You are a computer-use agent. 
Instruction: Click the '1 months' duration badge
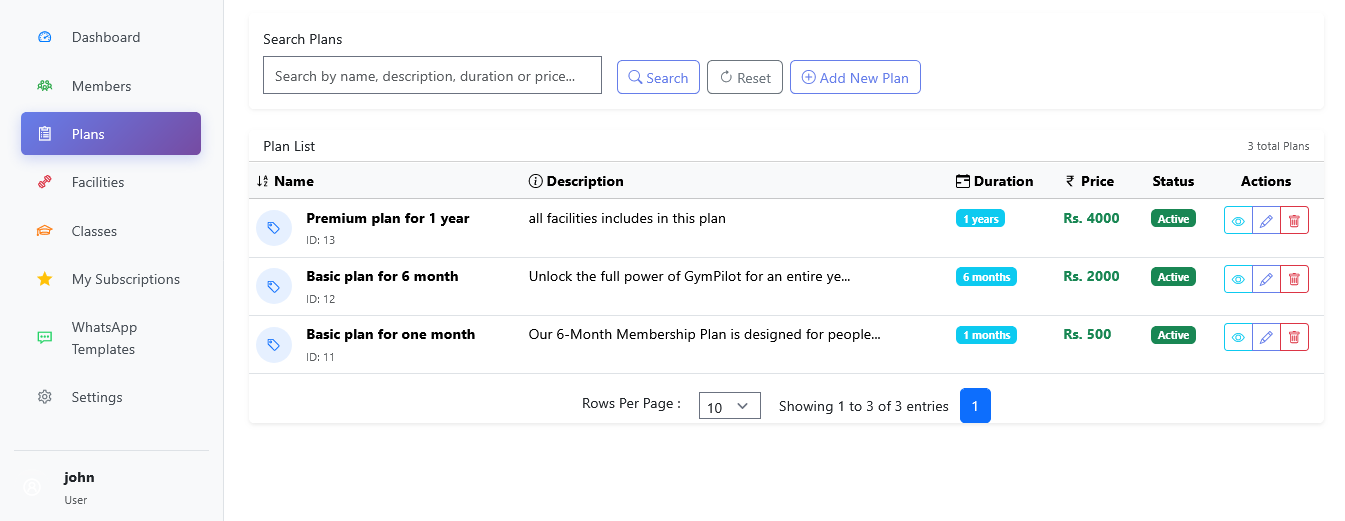[986, 334]
